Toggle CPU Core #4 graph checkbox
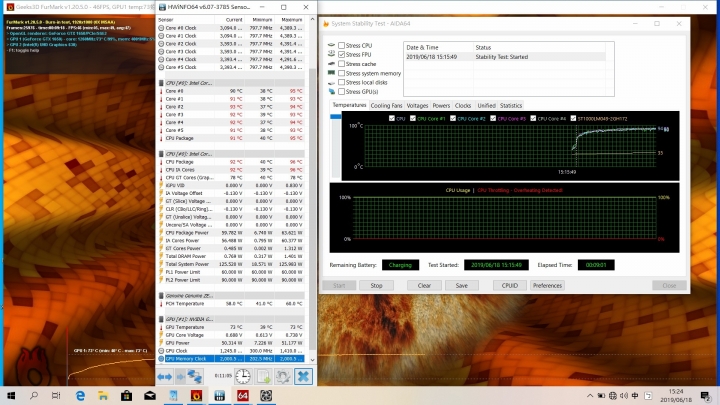 pyautogui.click(x=533, y=118)
